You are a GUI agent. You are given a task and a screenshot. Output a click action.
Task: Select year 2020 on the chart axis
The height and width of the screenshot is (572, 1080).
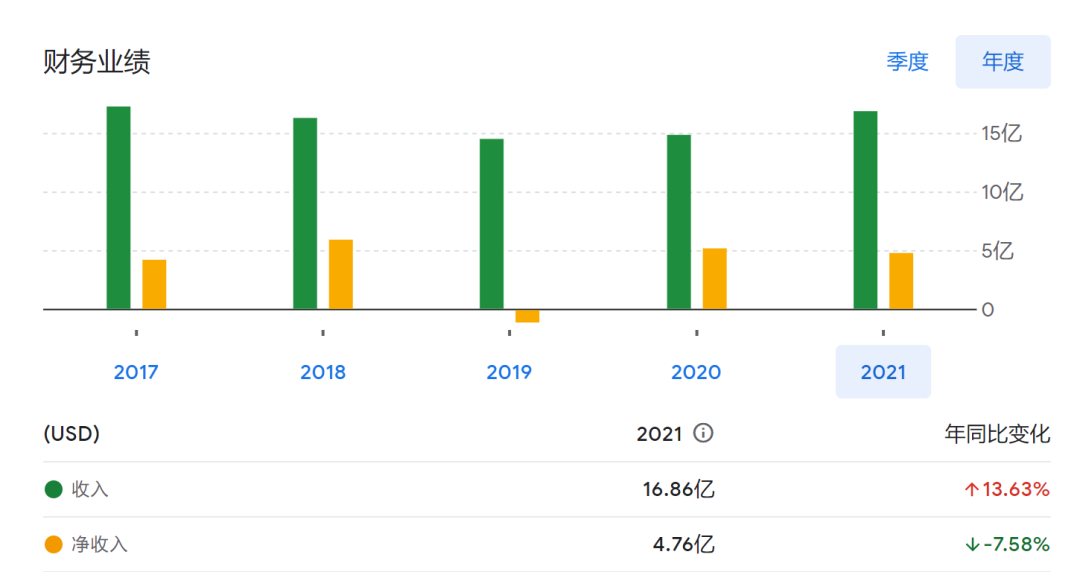pos(696,372)
